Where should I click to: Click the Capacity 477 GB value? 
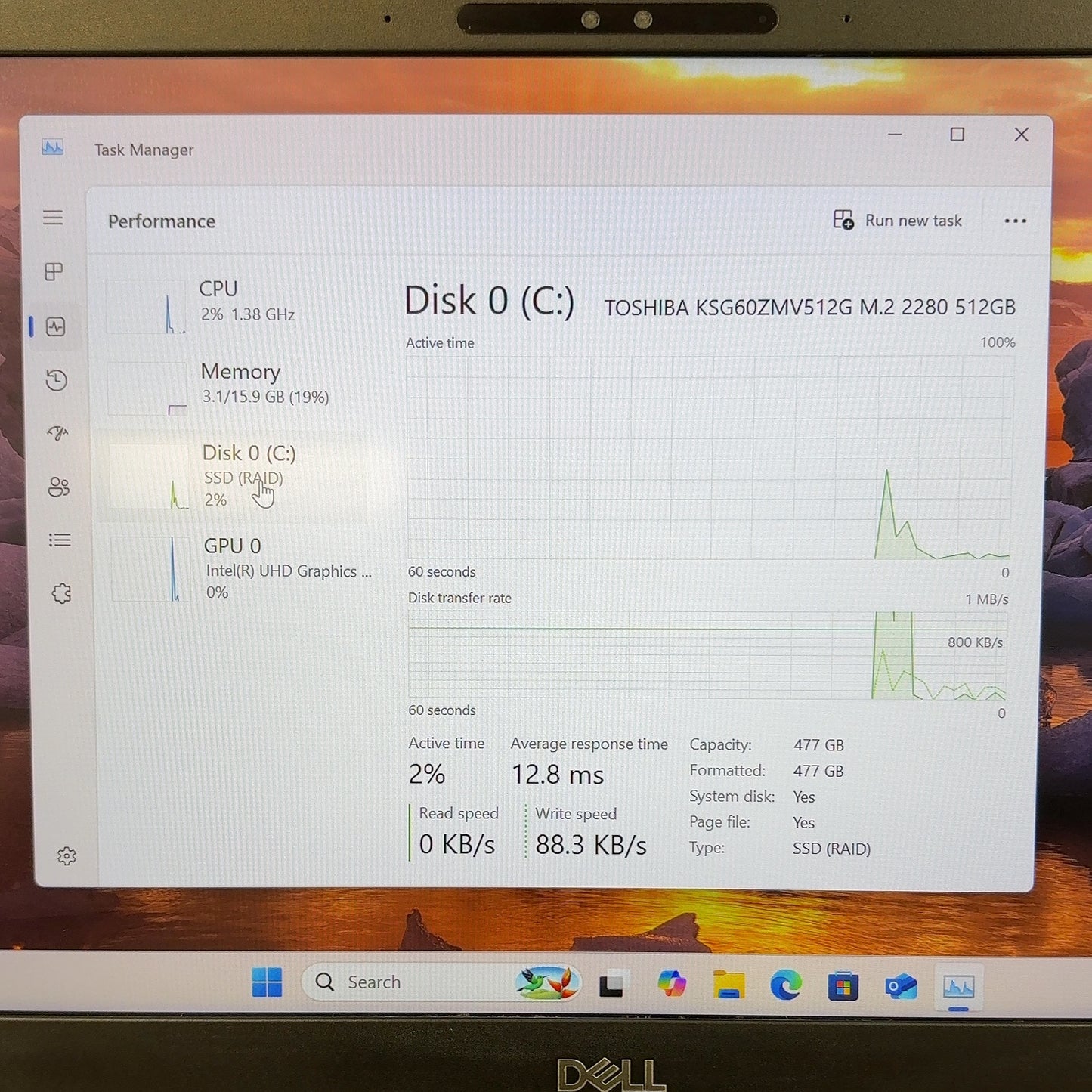click(x=818, y=745)
